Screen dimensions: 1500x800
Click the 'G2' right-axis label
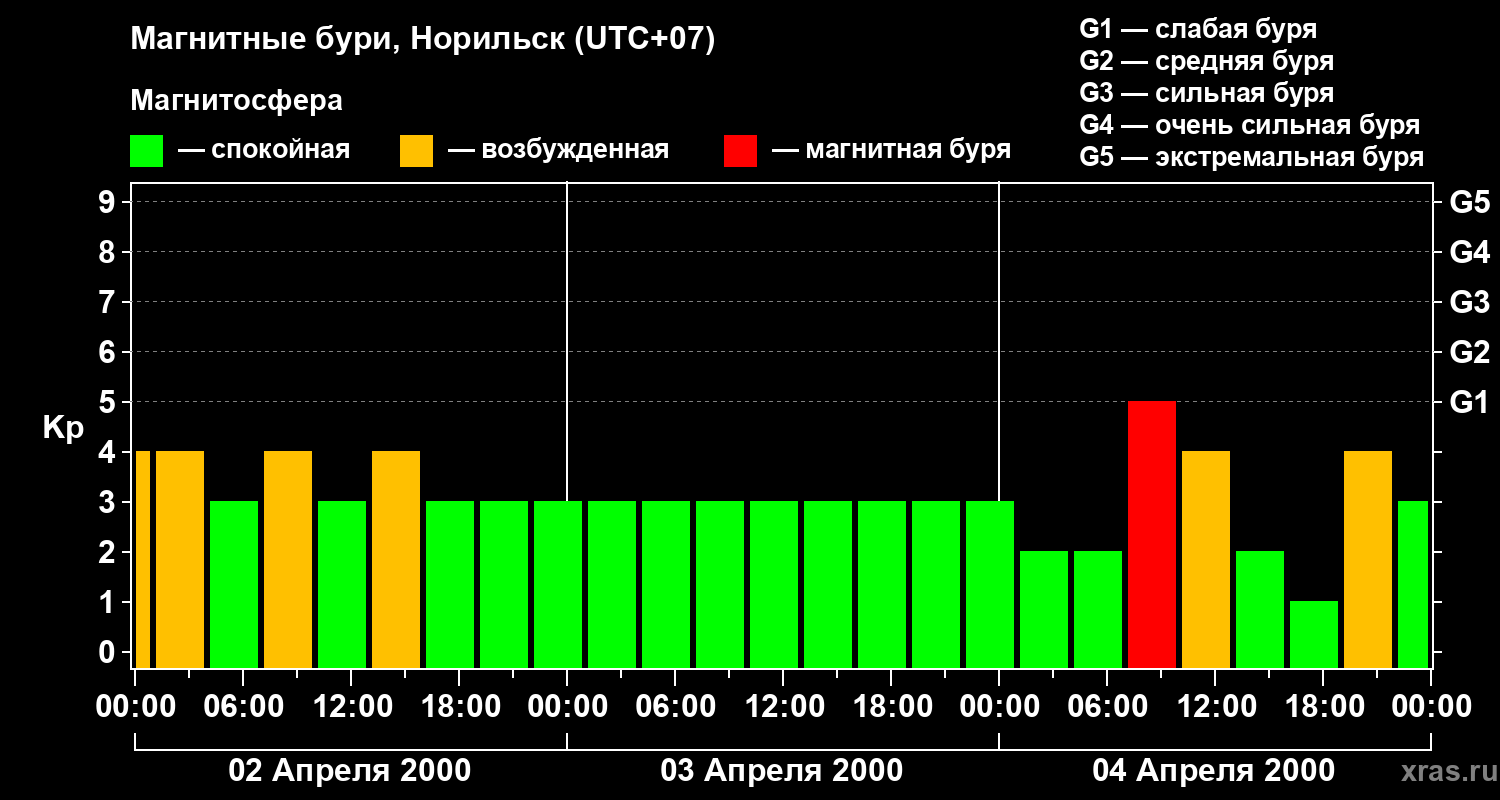1469,353
